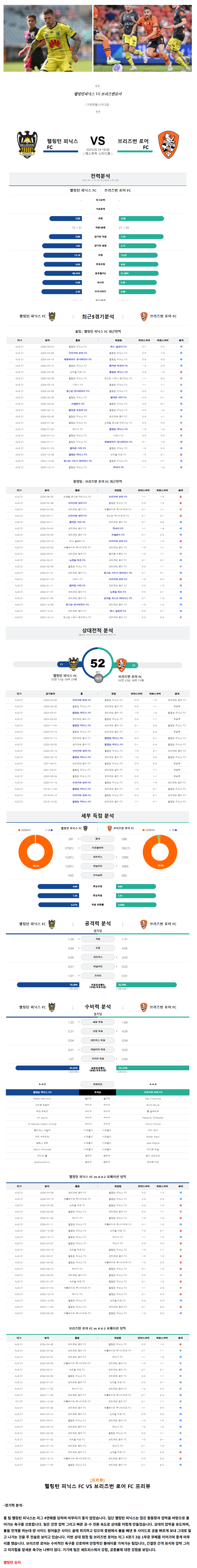This screenshot has height=1568, width=197.
Task: Select heading 원정팀 : 브리즈번 로어 FC 최근전적
Action: pyautogui.click(x=98, y=482)
